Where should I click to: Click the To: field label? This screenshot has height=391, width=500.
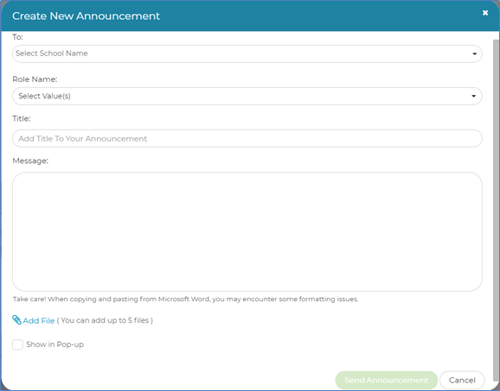(18, 37)
